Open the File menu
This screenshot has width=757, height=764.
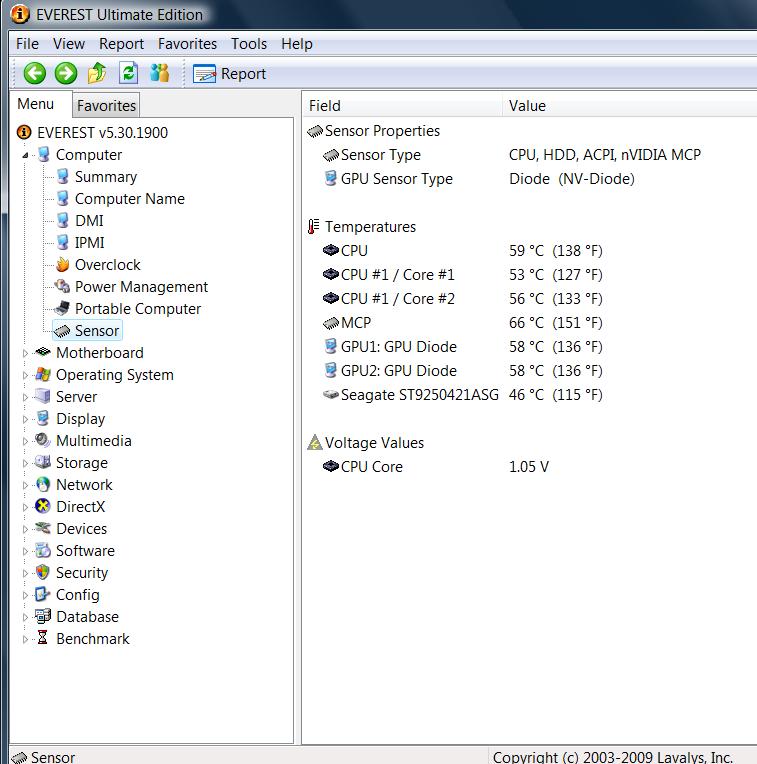tap(27, 44)
